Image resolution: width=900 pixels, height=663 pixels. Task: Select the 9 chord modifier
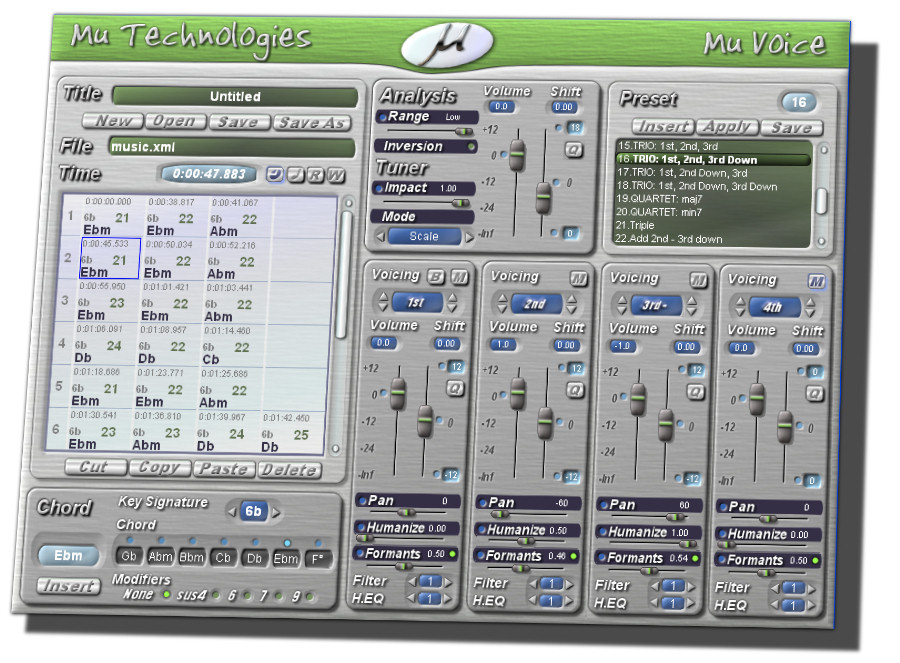(x=310, y=597)
